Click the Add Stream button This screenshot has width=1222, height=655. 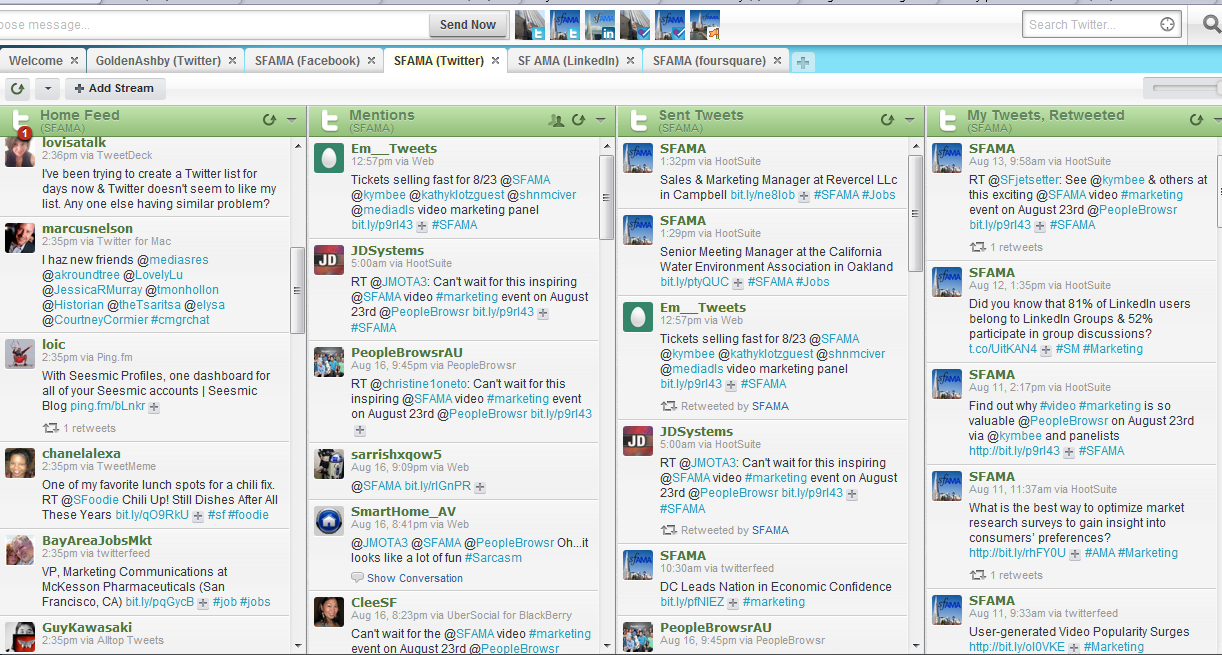(114, 89)
